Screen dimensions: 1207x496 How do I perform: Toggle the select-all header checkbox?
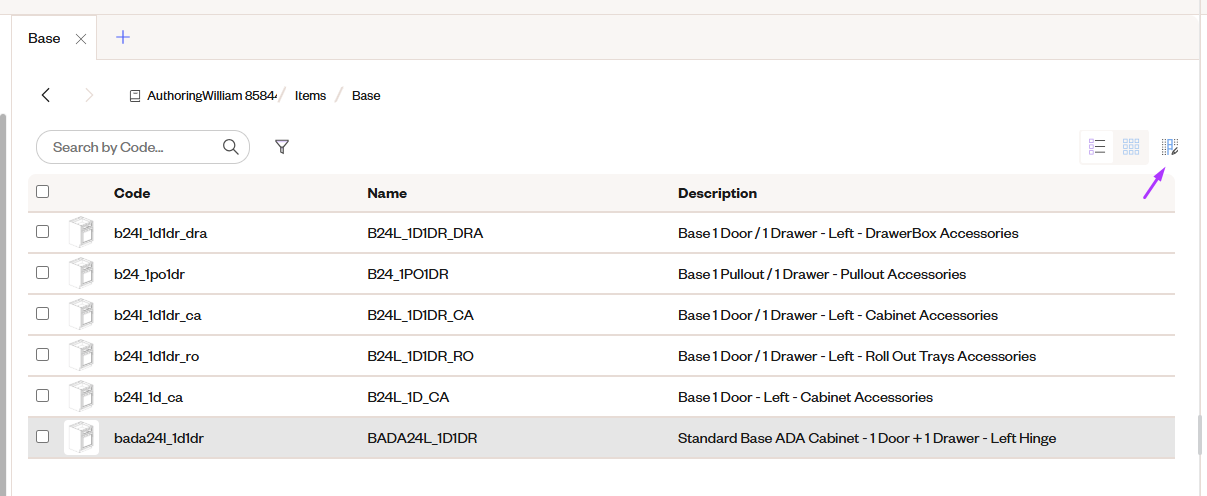(42, 191)
